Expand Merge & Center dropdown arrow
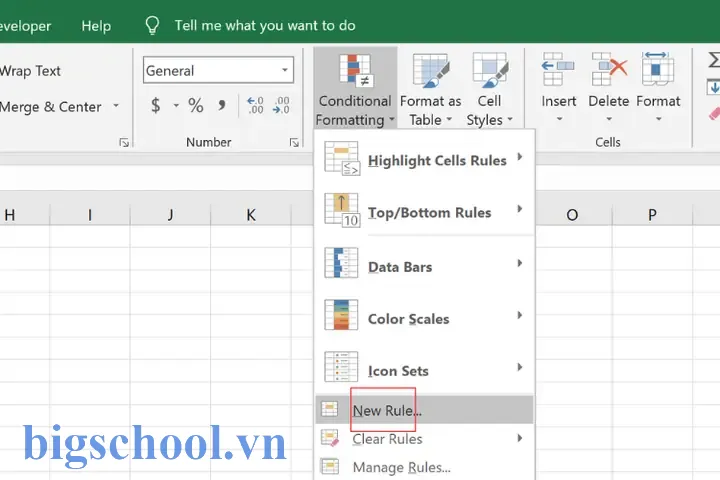Viewport: 720px width, 480px height. pos(116,106)
